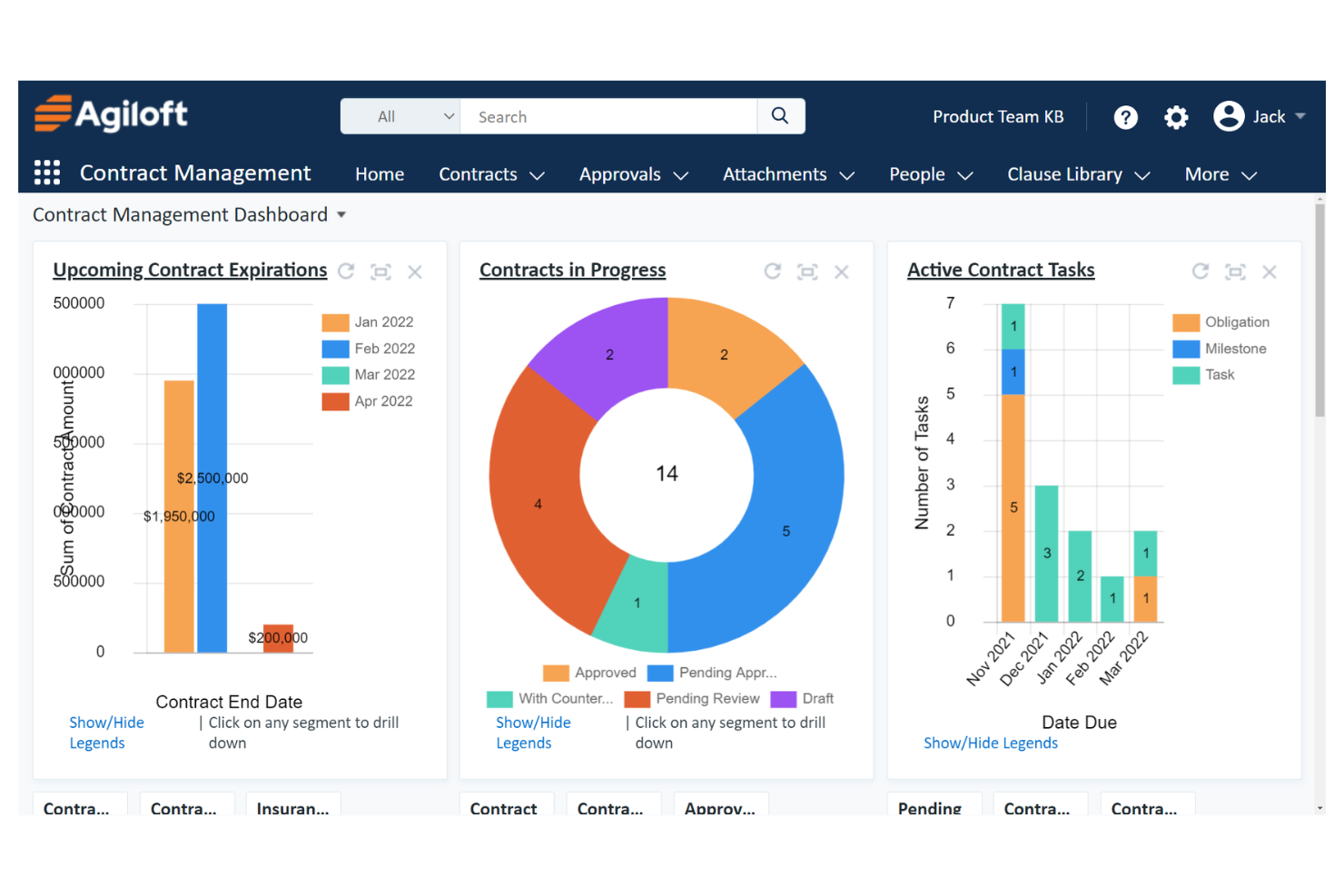The height and width of the screenshot is (896, 1344).
Task: Refresh the Active Contract Tasks widget
Action: pyautogui.click(x=1200, y=271)
